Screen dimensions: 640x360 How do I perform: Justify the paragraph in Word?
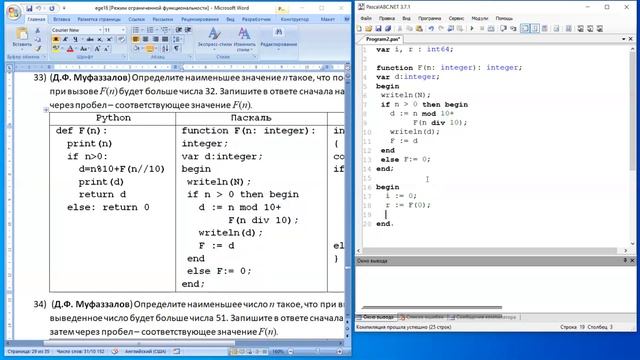coord(165,39)
